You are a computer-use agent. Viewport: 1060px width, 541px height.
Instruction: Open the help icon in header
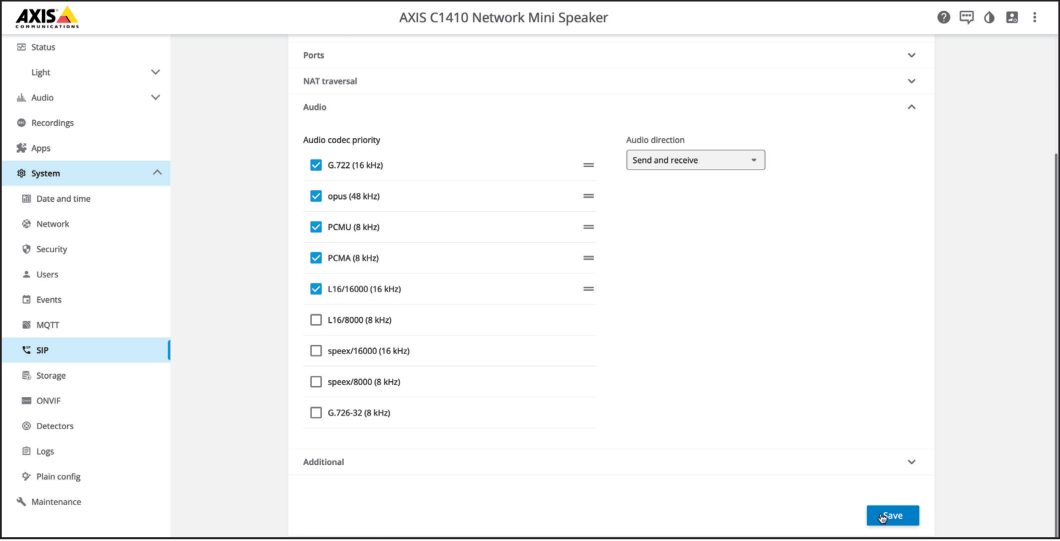click(944, 18)
